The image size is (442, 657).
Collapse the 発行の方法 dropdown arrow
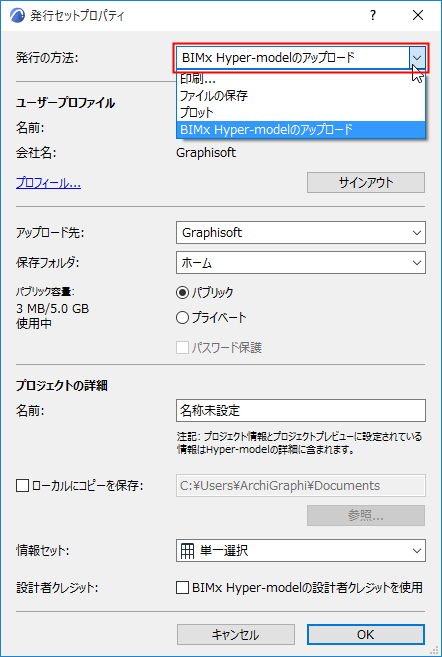point(417,57)
